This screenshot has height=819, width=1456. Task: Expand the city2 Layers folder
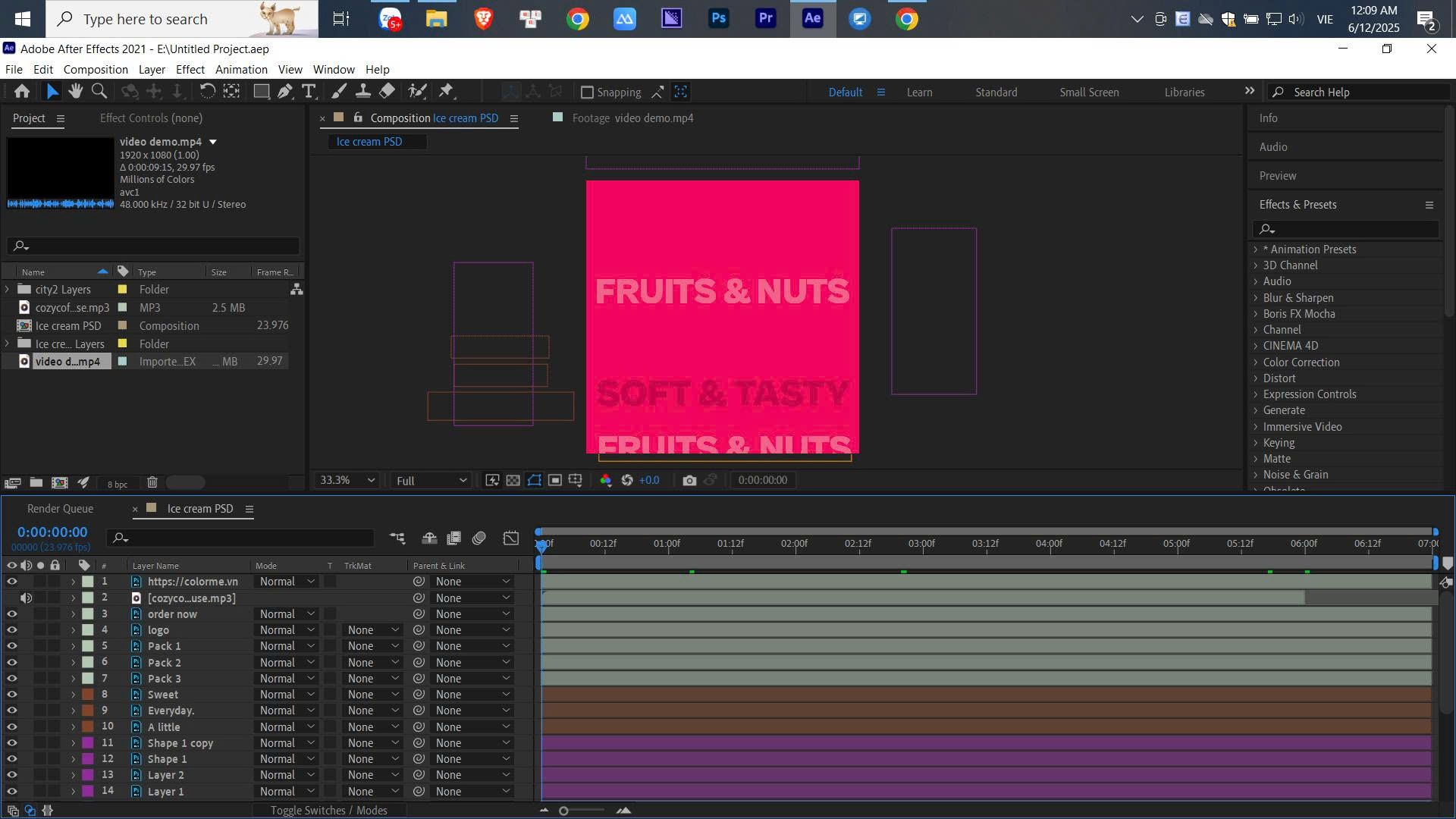click(8, 290)
